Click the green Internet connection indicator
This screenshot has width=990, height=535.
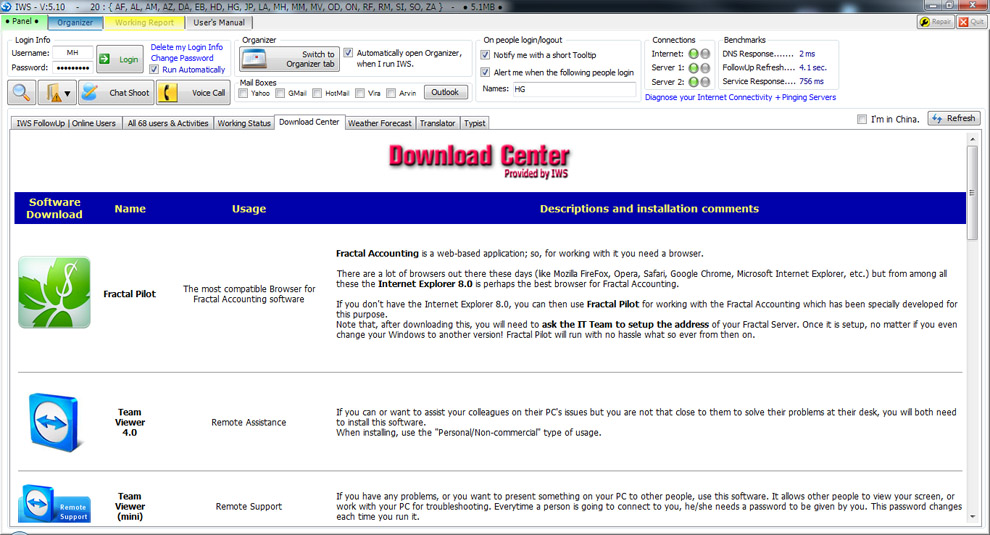693,54
